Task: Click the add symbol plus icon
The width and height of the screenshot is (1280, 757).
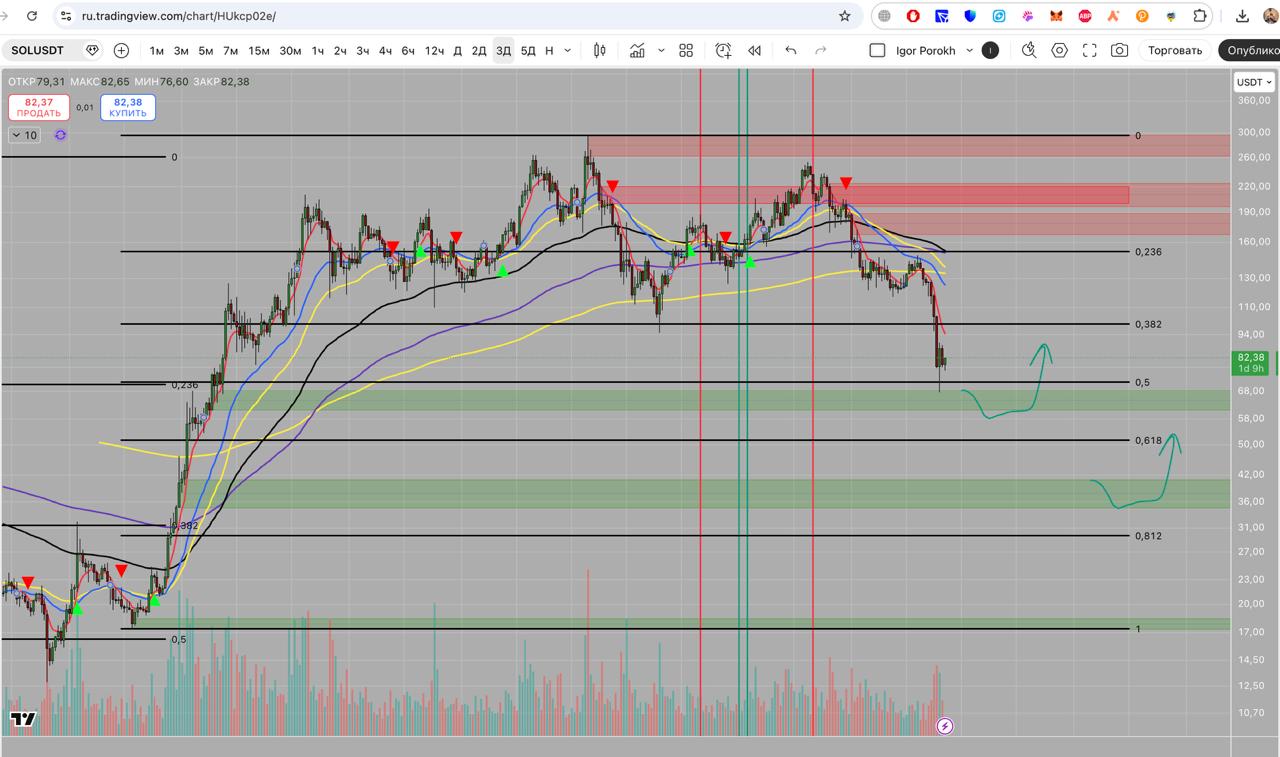Action: 121,50
